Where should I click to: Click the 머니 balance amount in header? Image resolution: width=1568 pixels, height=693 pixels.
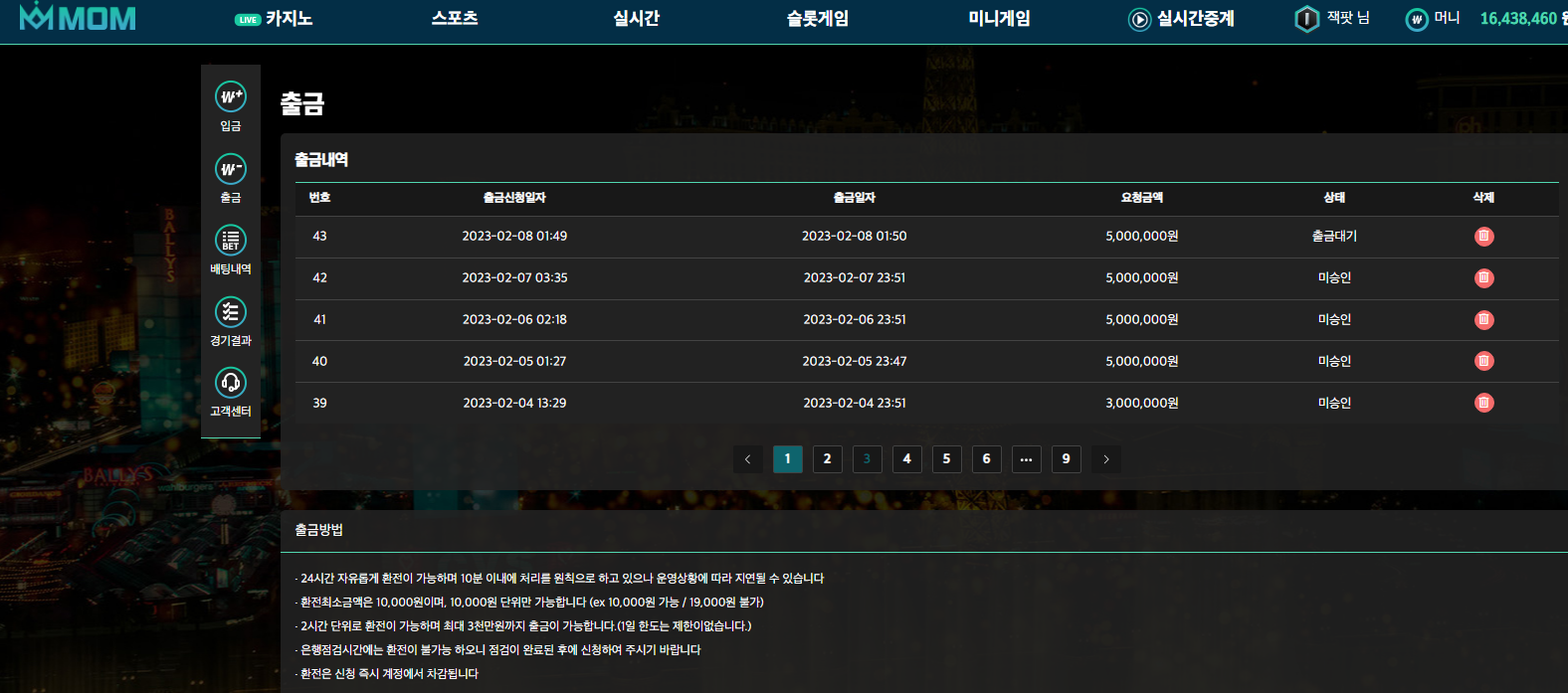1517,19
